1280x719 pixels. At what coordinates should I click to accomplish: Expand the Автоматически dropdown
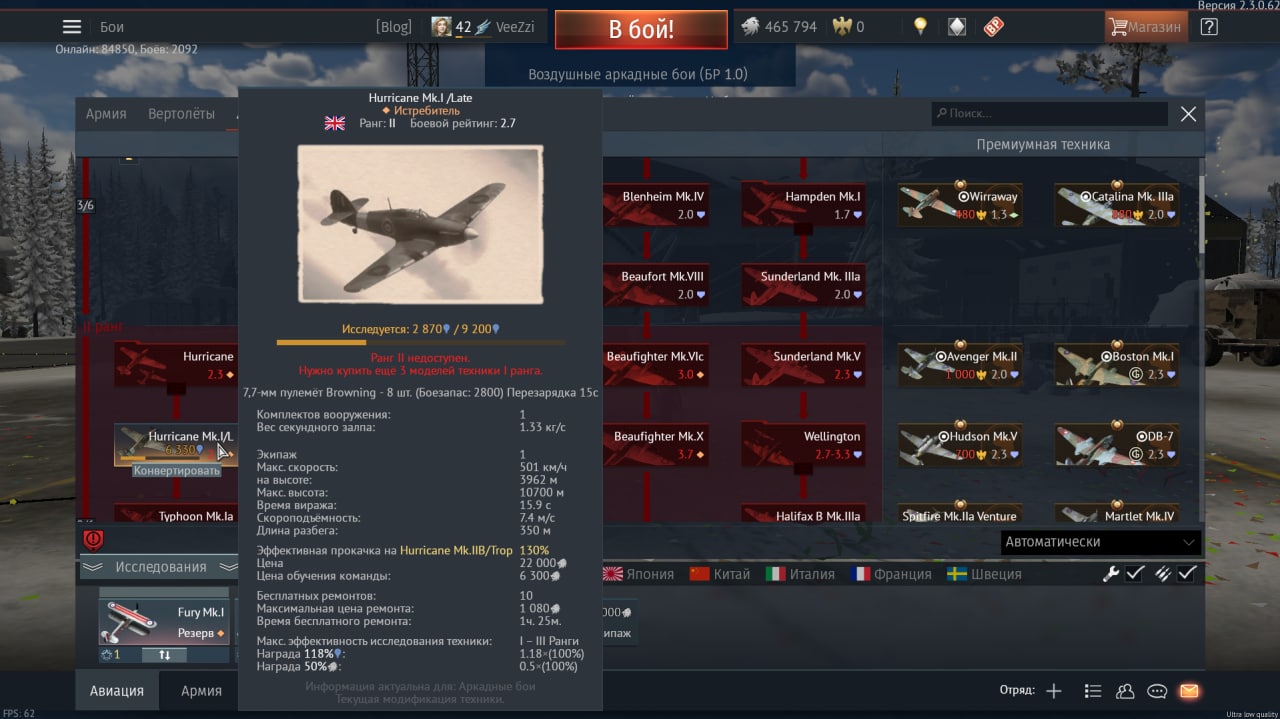[1101, 542]
